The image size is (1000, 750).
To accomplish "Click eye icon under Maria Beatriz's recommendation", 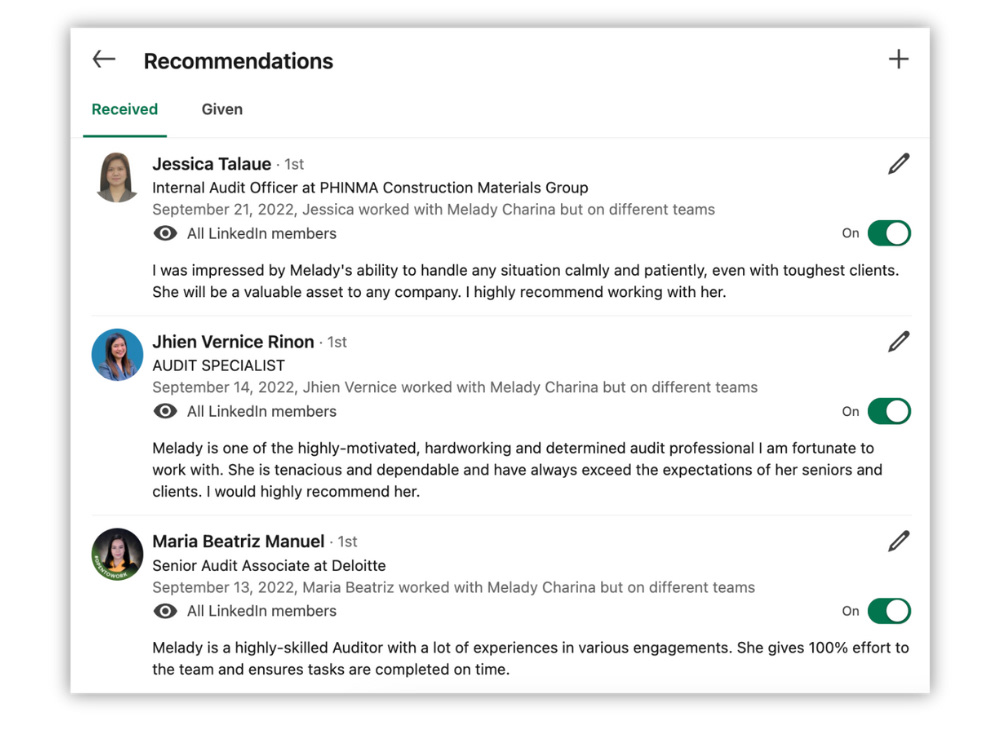I will click(x=165, y=611).
